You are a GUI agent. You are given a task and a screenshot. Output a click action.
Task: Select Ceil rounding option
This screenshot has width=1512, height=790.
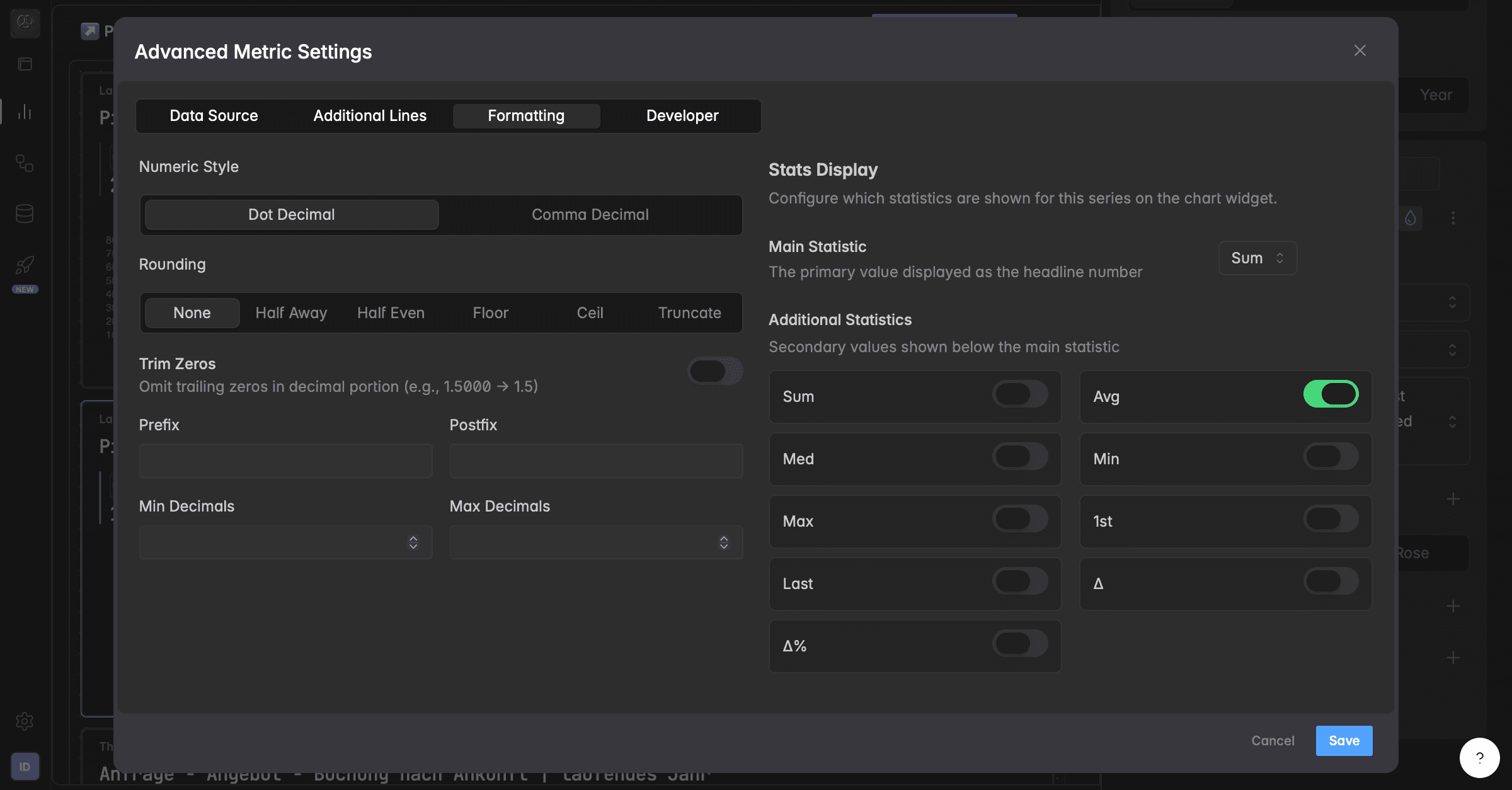[x=590, y=313]
